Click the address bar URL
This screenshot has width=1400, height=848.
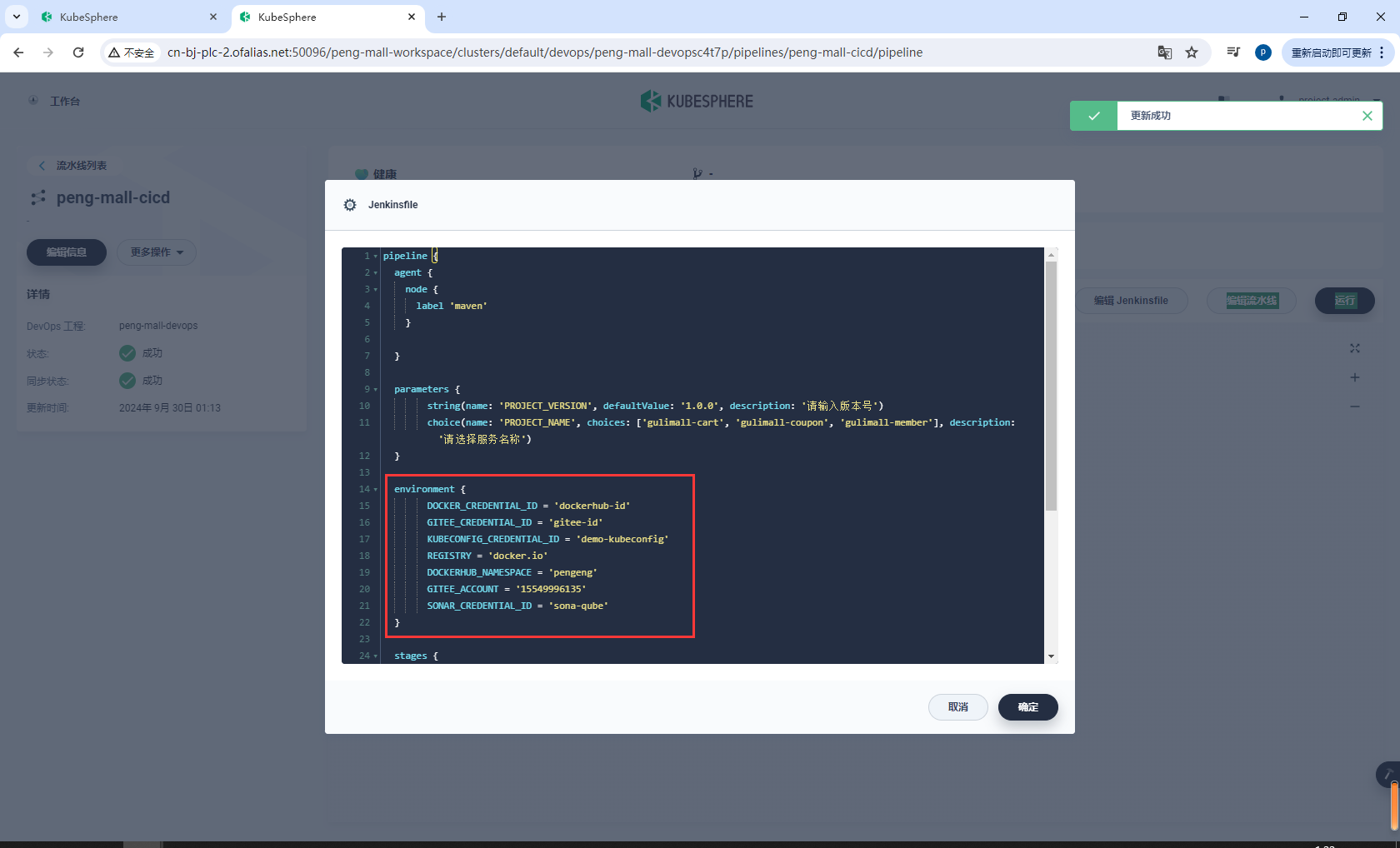pos(545,52)
